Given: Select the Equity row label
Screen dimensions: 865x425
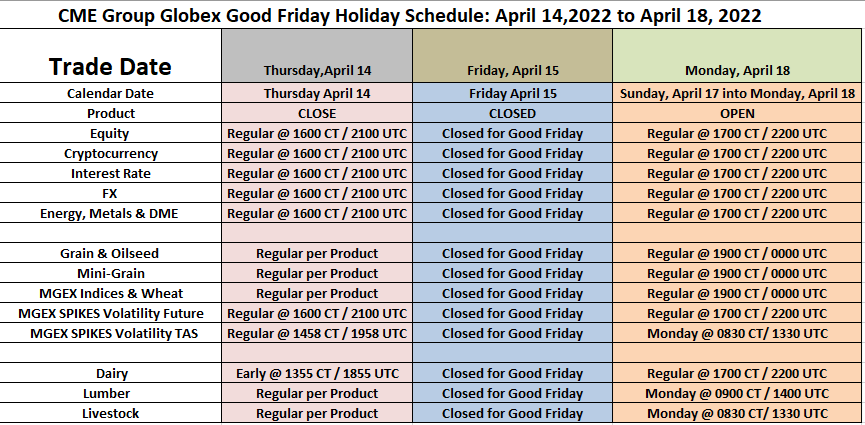Looking at the screenshot, I should (110, 133).
